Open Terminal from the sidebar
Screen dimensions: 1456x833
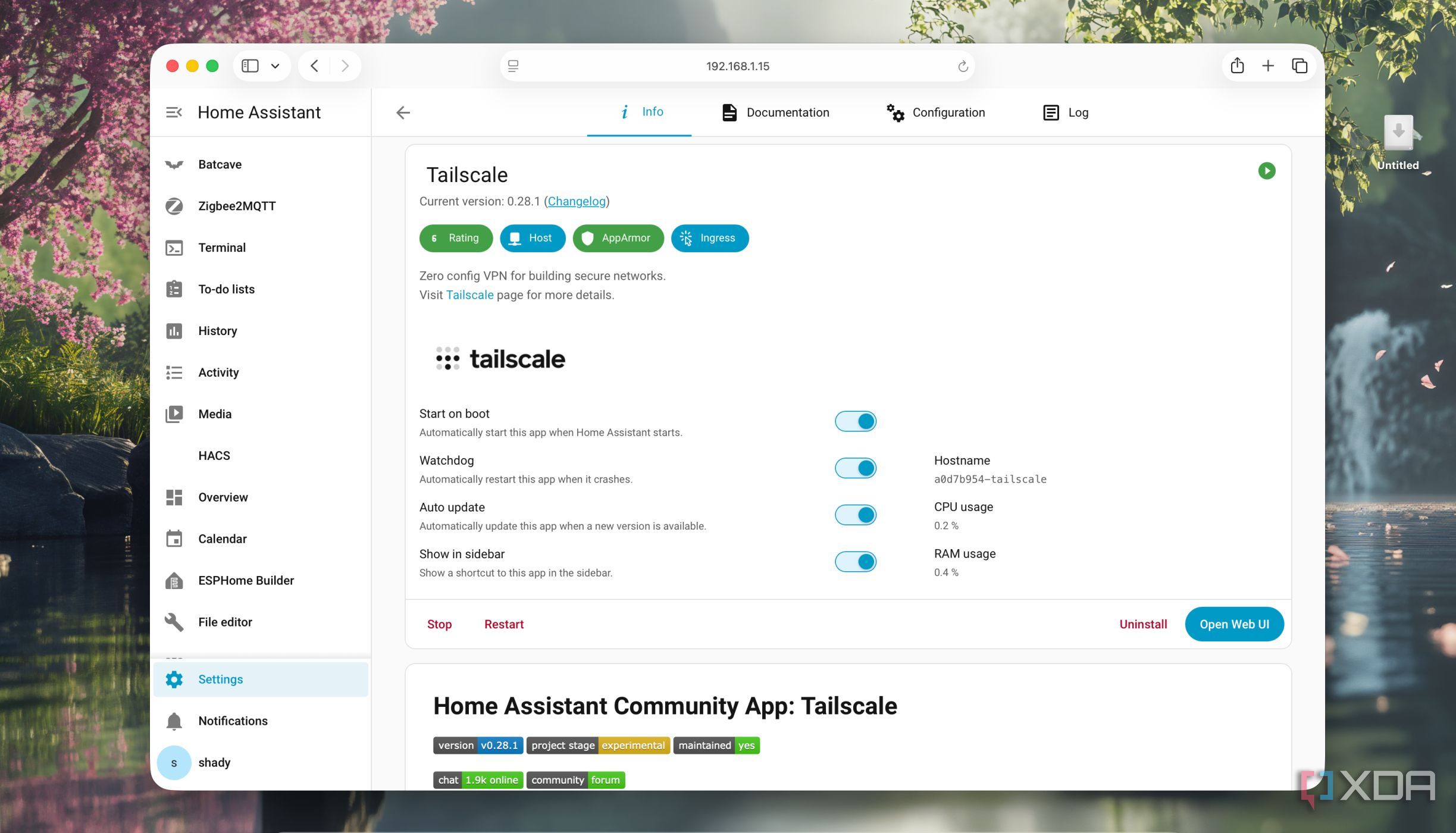click(x=261, y=248)
